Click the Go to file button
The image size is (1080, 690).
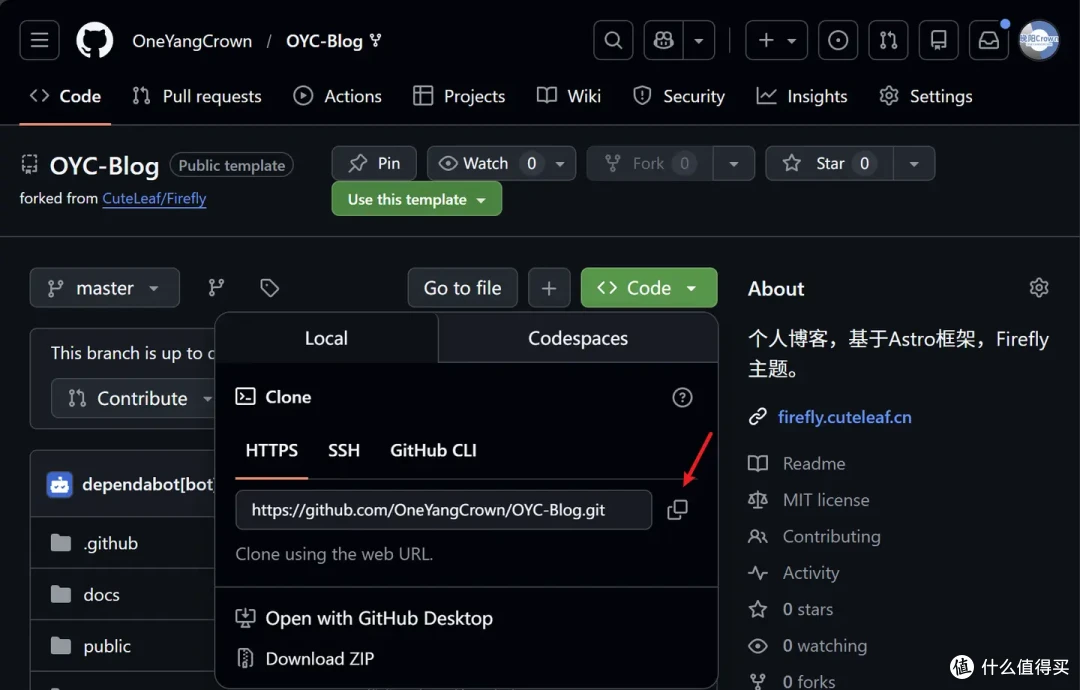click(x=462, y=288)
